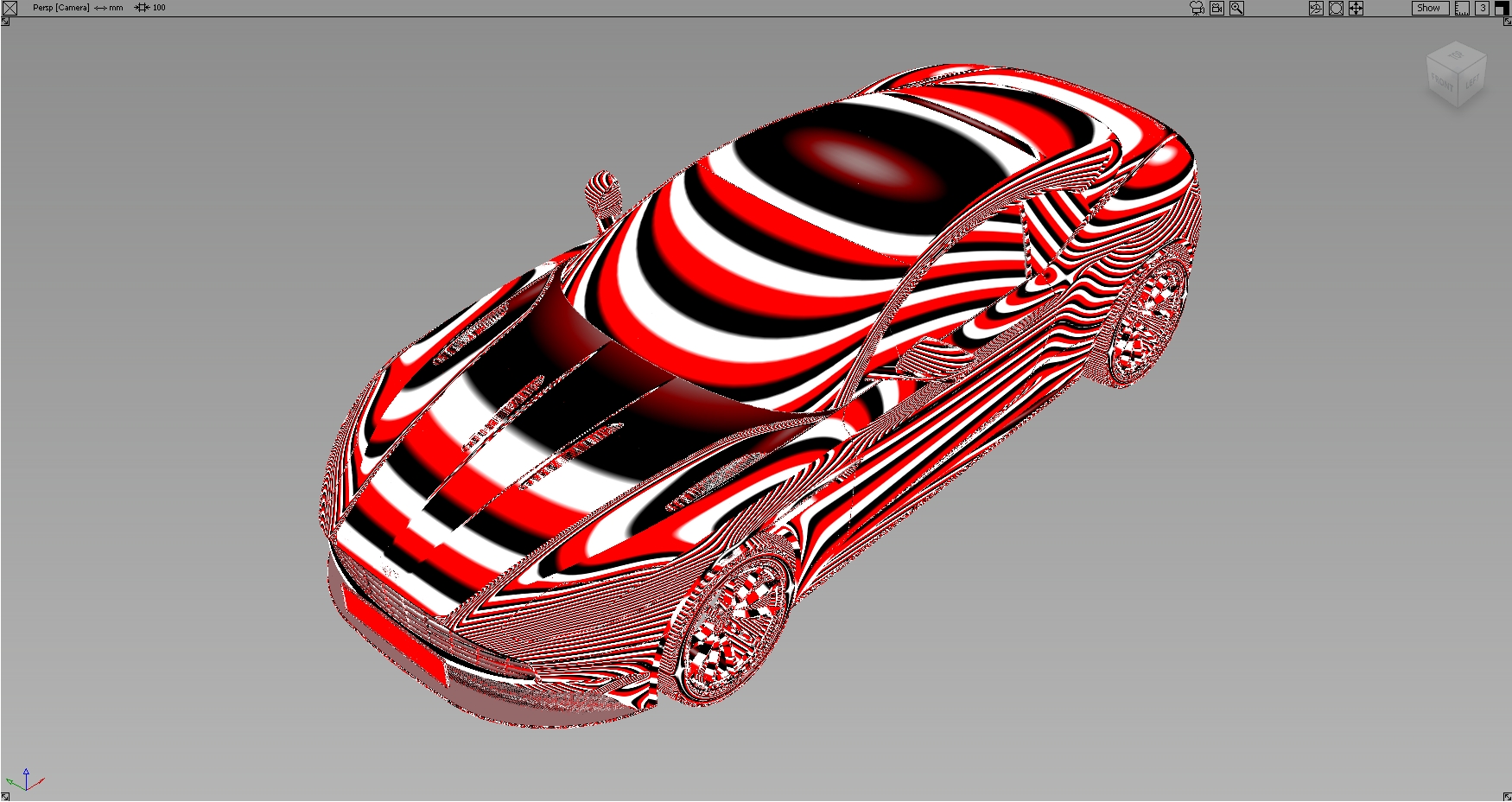Toggle the grid spacing control labeled 100
Viewport: 1512px width, 802px height.
[x=151, y=8]
